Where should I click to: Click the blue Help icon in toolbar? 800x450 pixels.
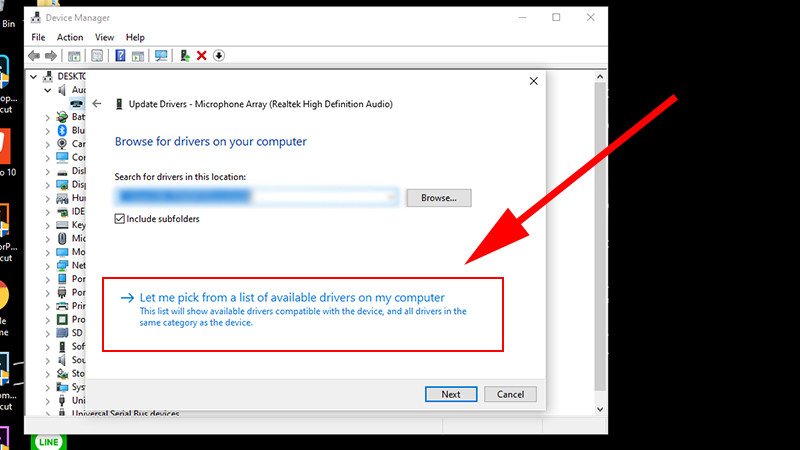121,56
